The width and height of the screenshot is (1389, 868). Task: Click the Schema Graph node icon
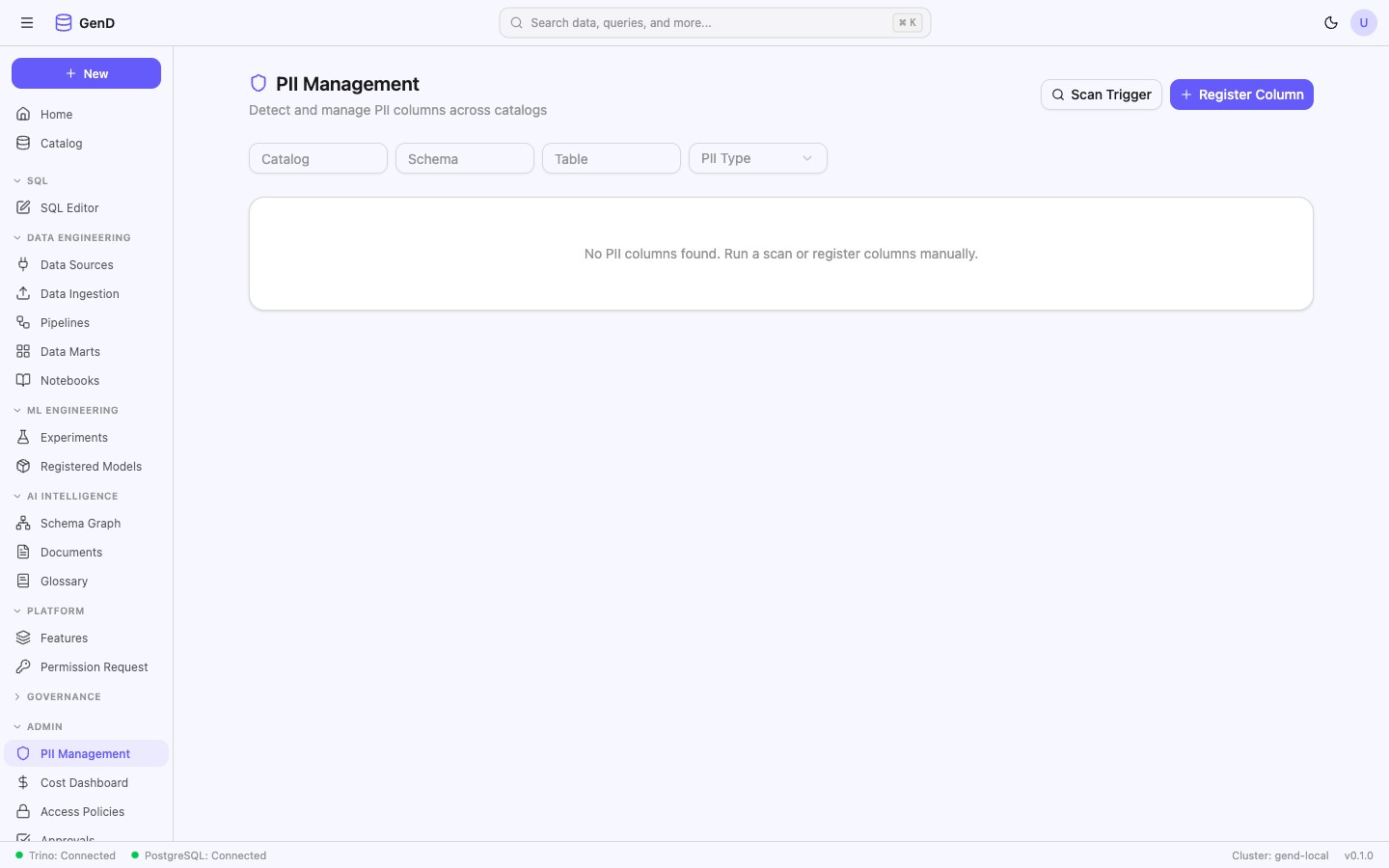pos(23,523)
